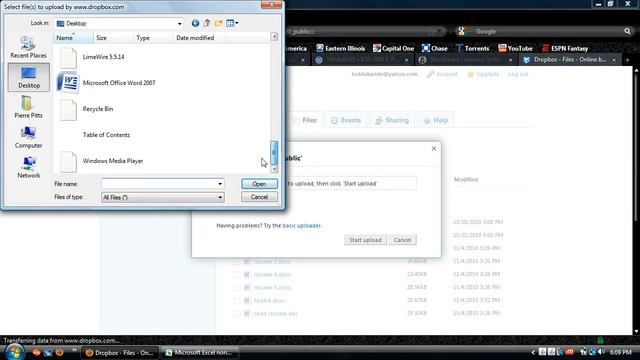Open the Torrents bookmark
The height and width of the screenshot is (360, 640).
472,48
